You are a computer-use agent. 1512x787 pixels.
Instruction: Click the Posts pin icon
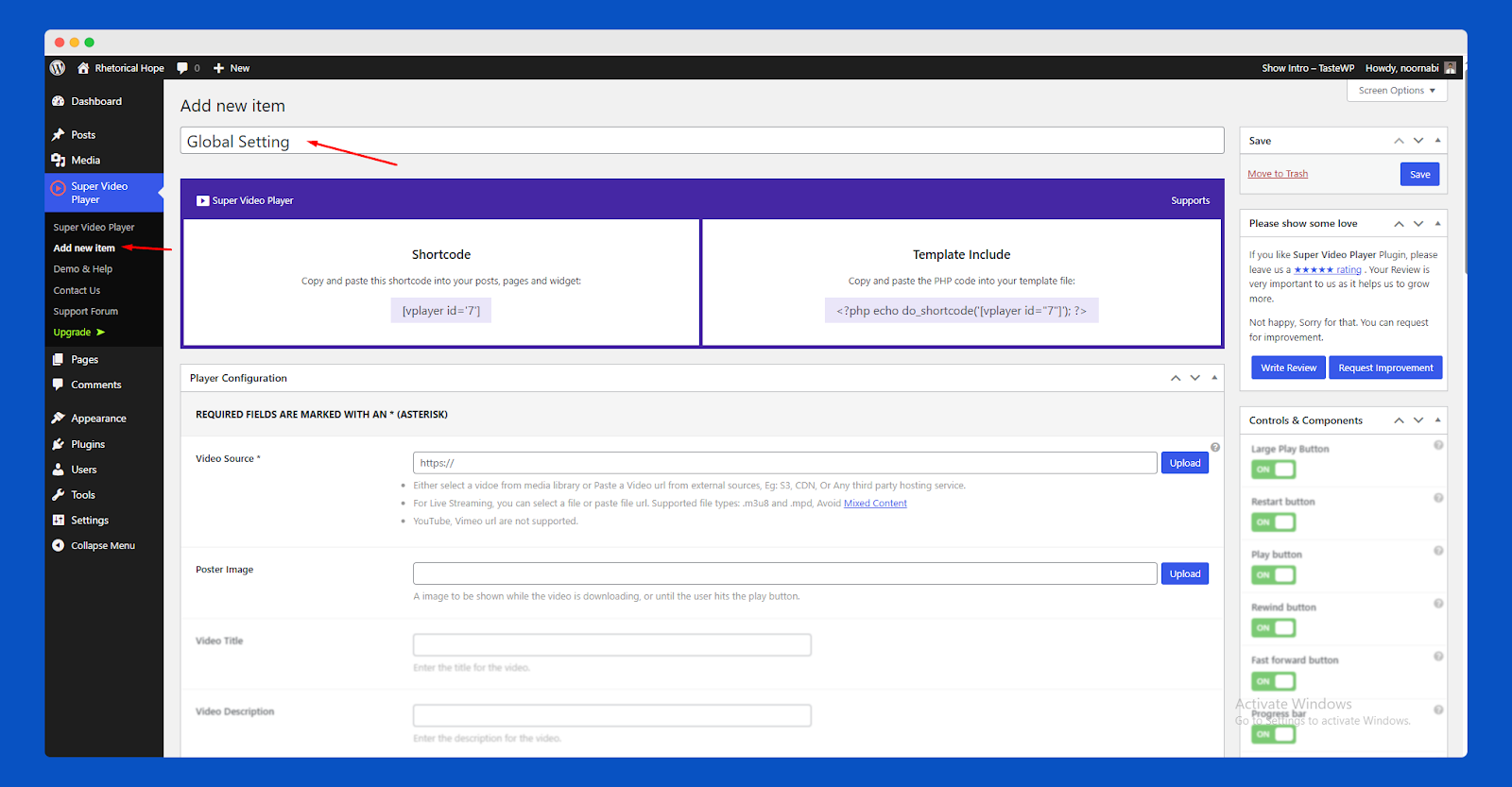point(59,135)
